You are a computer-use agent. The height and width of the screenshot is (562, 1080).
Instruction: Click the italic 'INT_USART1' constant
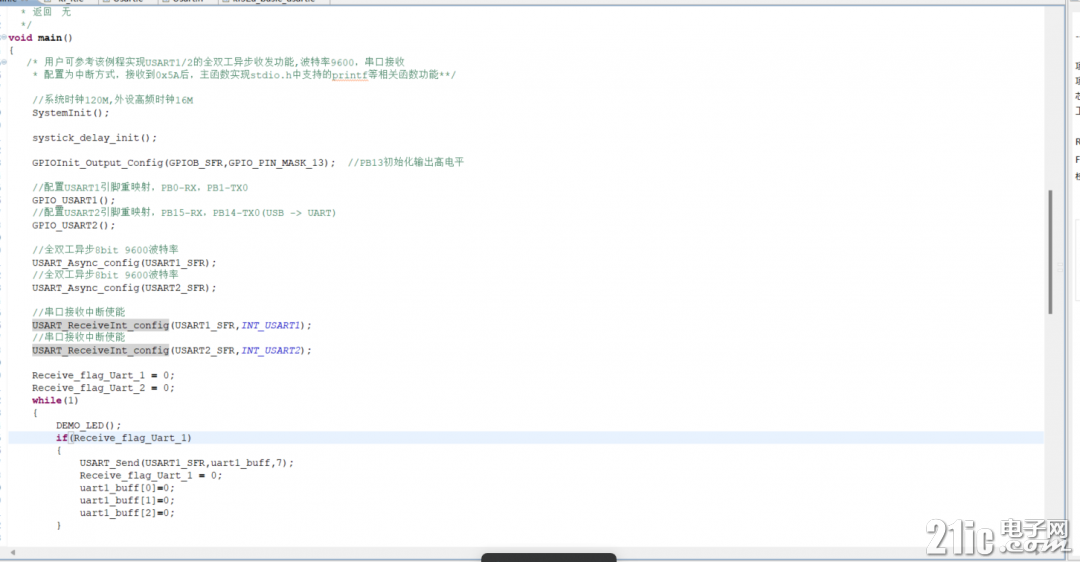(x=271, y=325)
